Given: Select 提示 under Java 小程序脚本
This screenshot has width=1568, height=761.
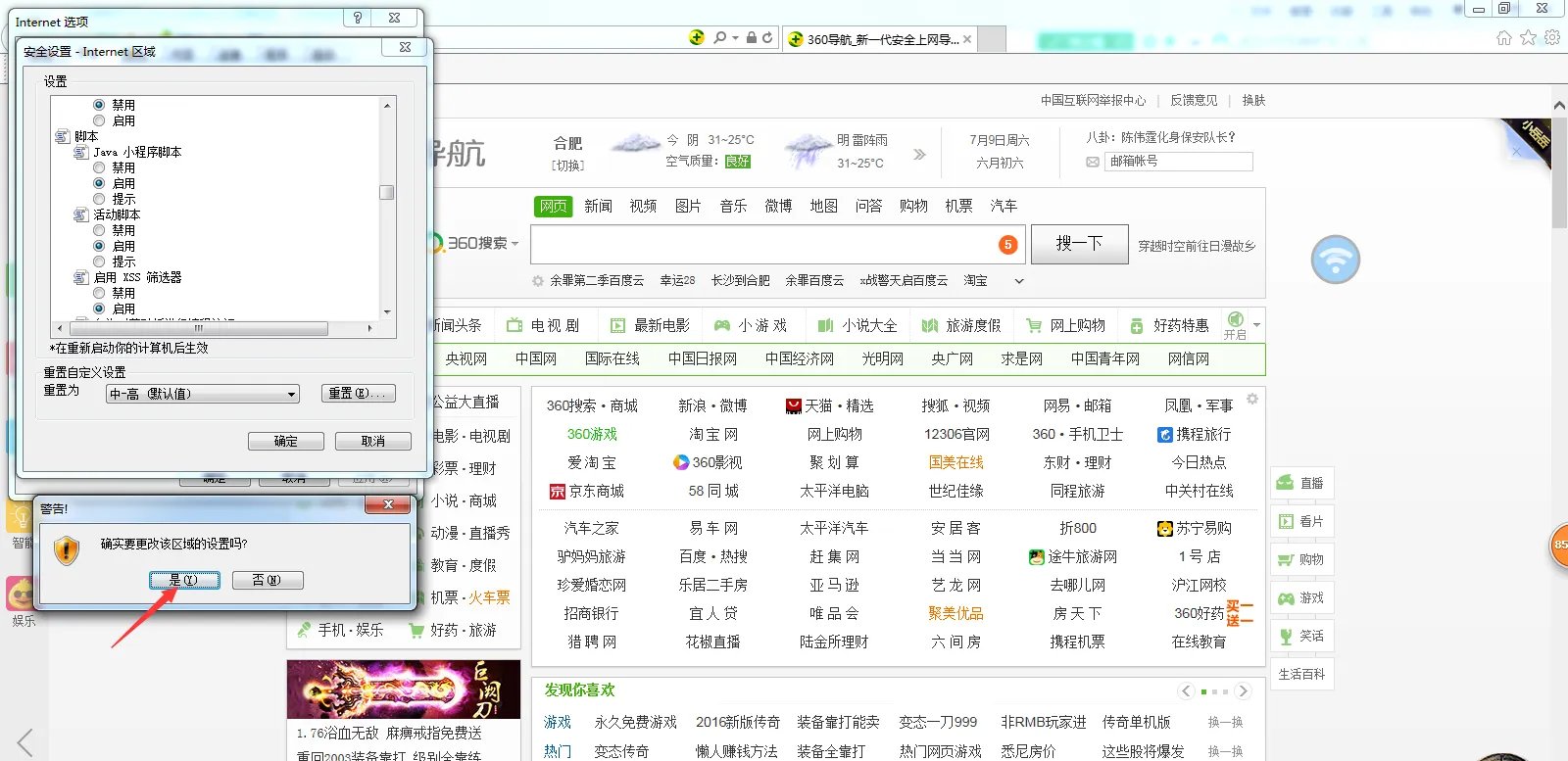Looking at the screenshot, I should 99,199.
